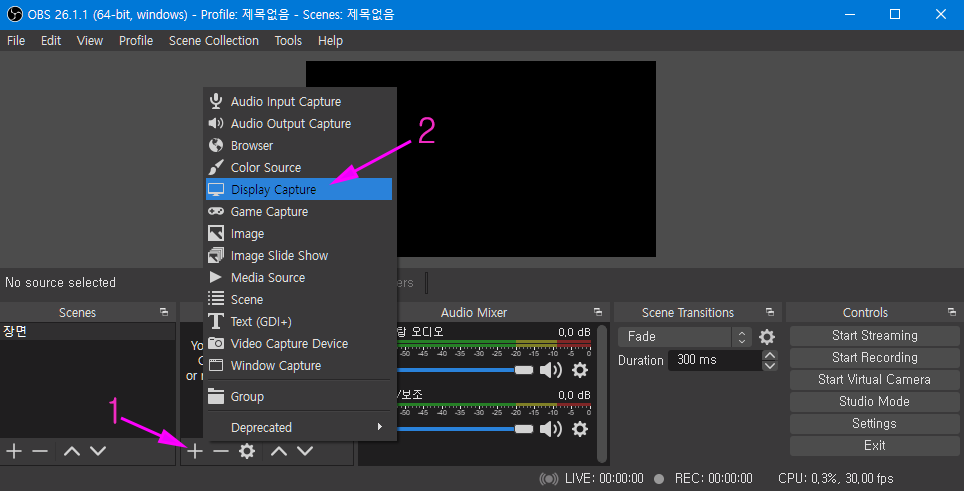The image size is (964, 491).
Task: Choose Scene source entry
Action: [299, 299]
